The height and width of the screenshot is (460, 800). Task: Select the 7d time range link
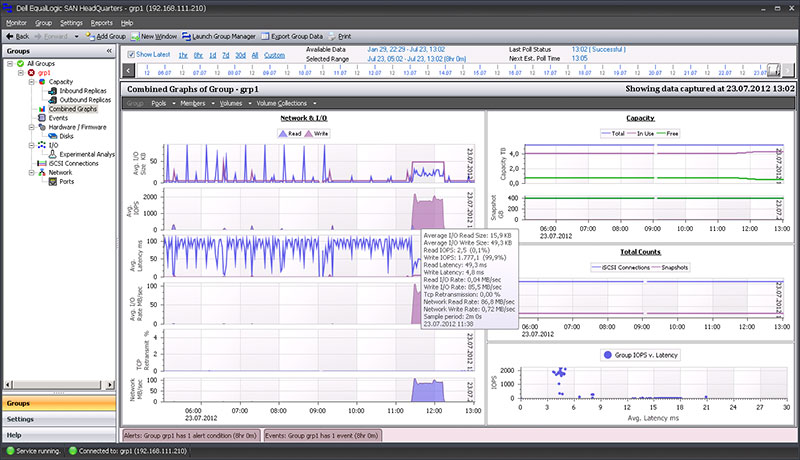(226, 55)
